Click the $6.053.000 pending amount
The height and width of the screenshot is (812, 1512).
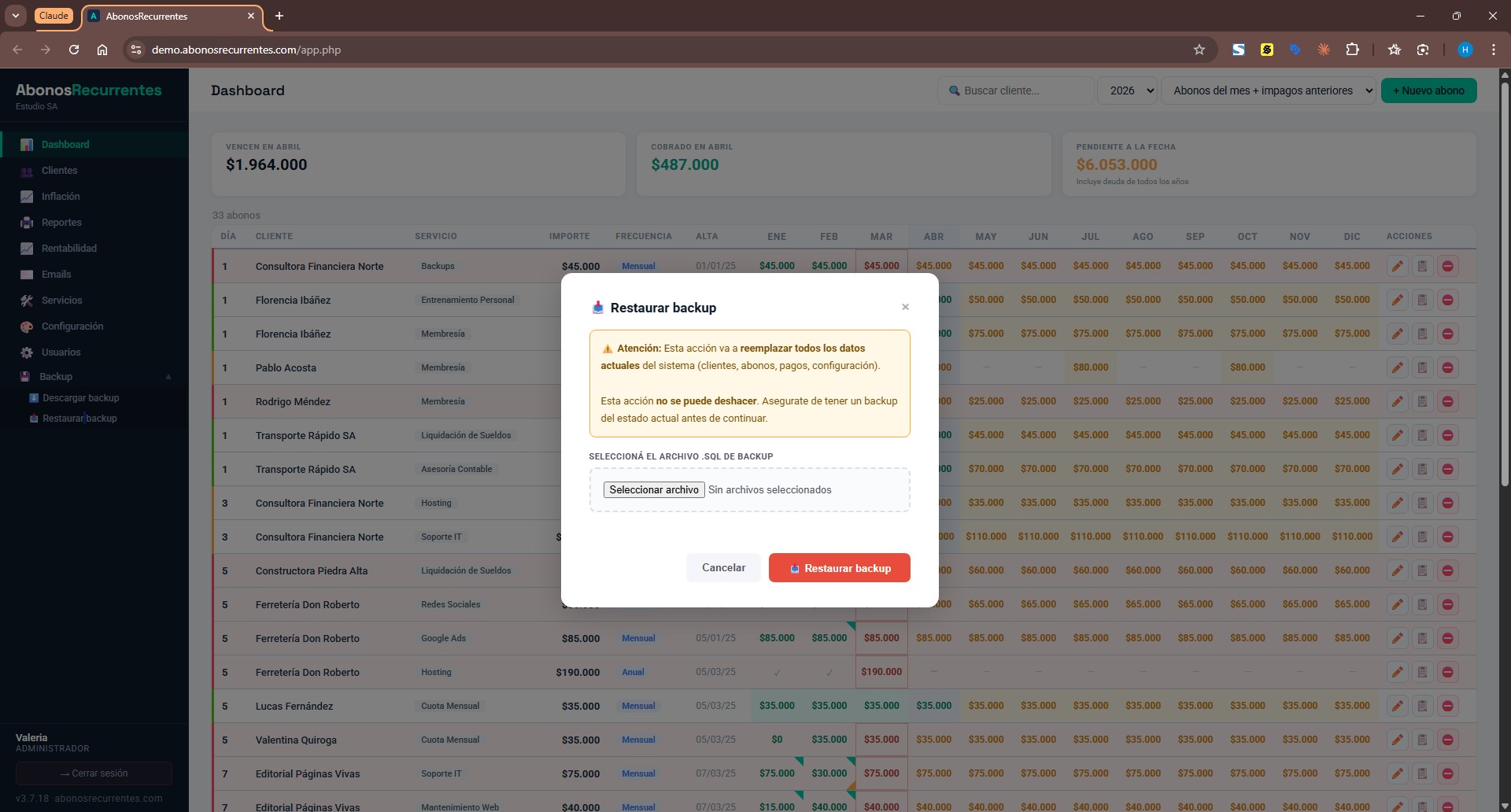[x=1117, y=165]
